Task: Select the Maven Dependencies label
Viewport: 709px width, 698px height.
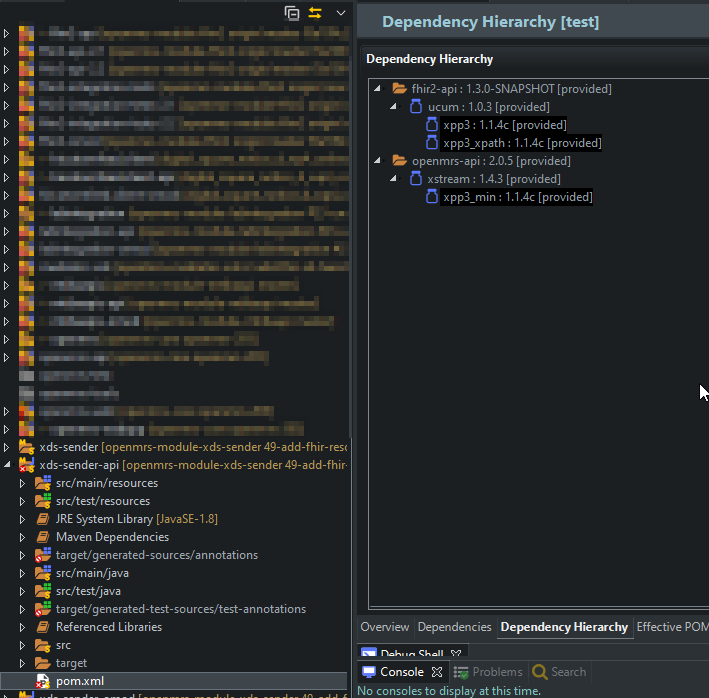Action: [x=112, y=537]
